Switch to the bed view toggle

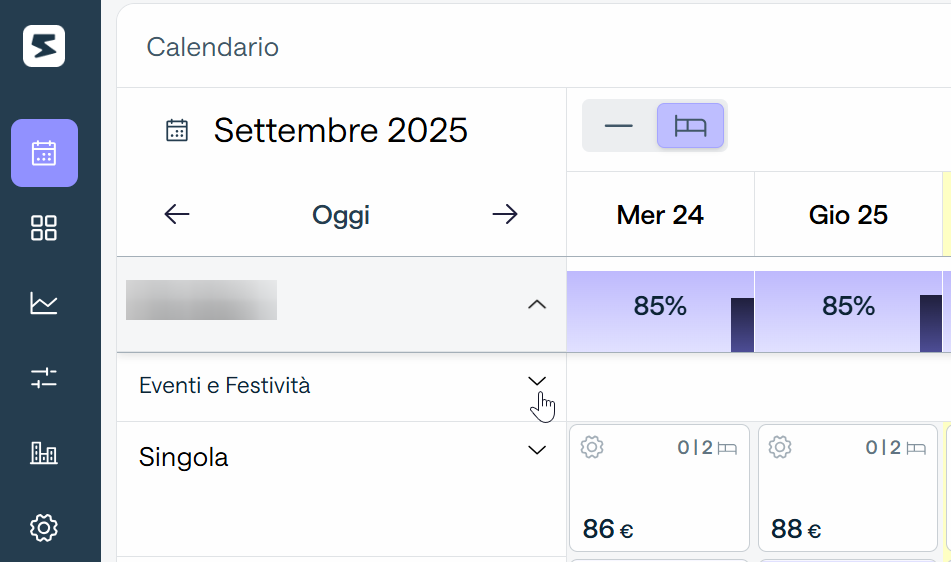pos(690,125)
